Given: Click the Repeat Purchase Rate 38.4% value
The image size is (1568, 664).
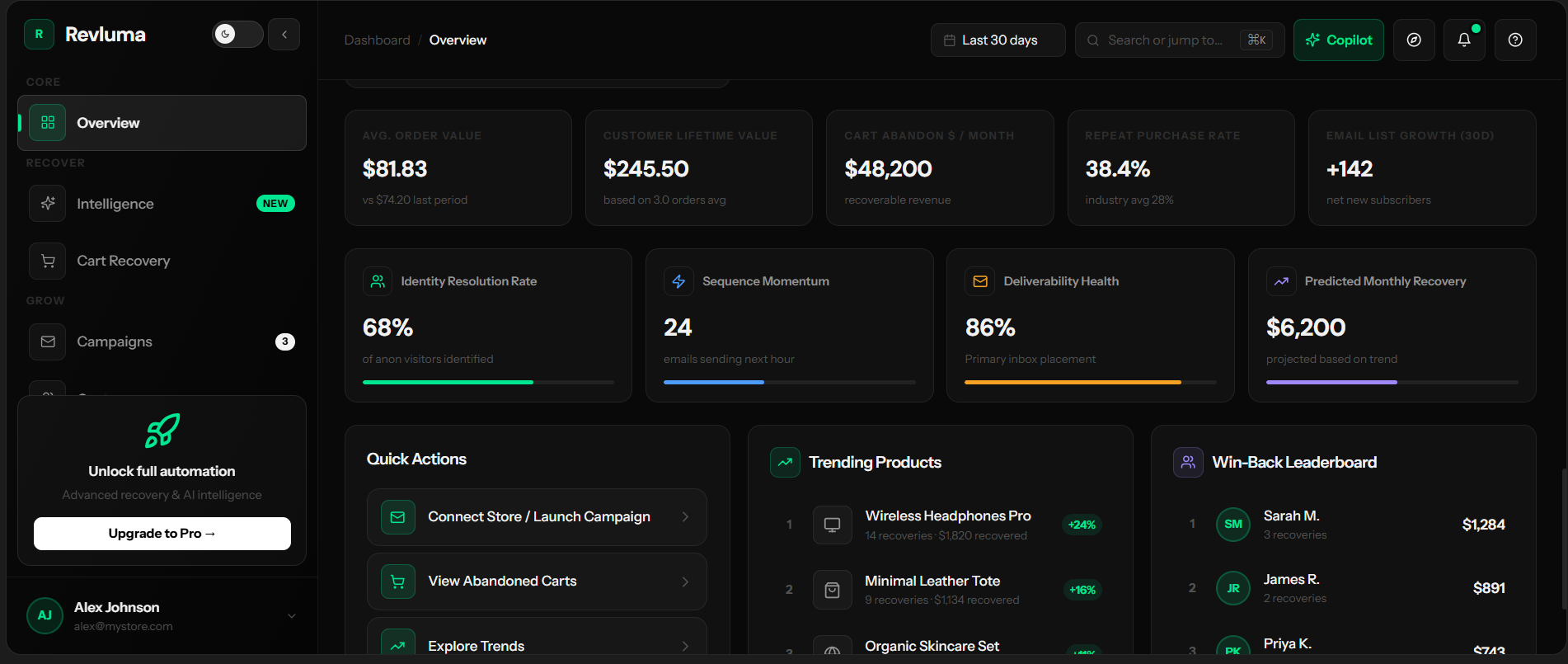Looking at the screenshot, I should click(1117, 169).
